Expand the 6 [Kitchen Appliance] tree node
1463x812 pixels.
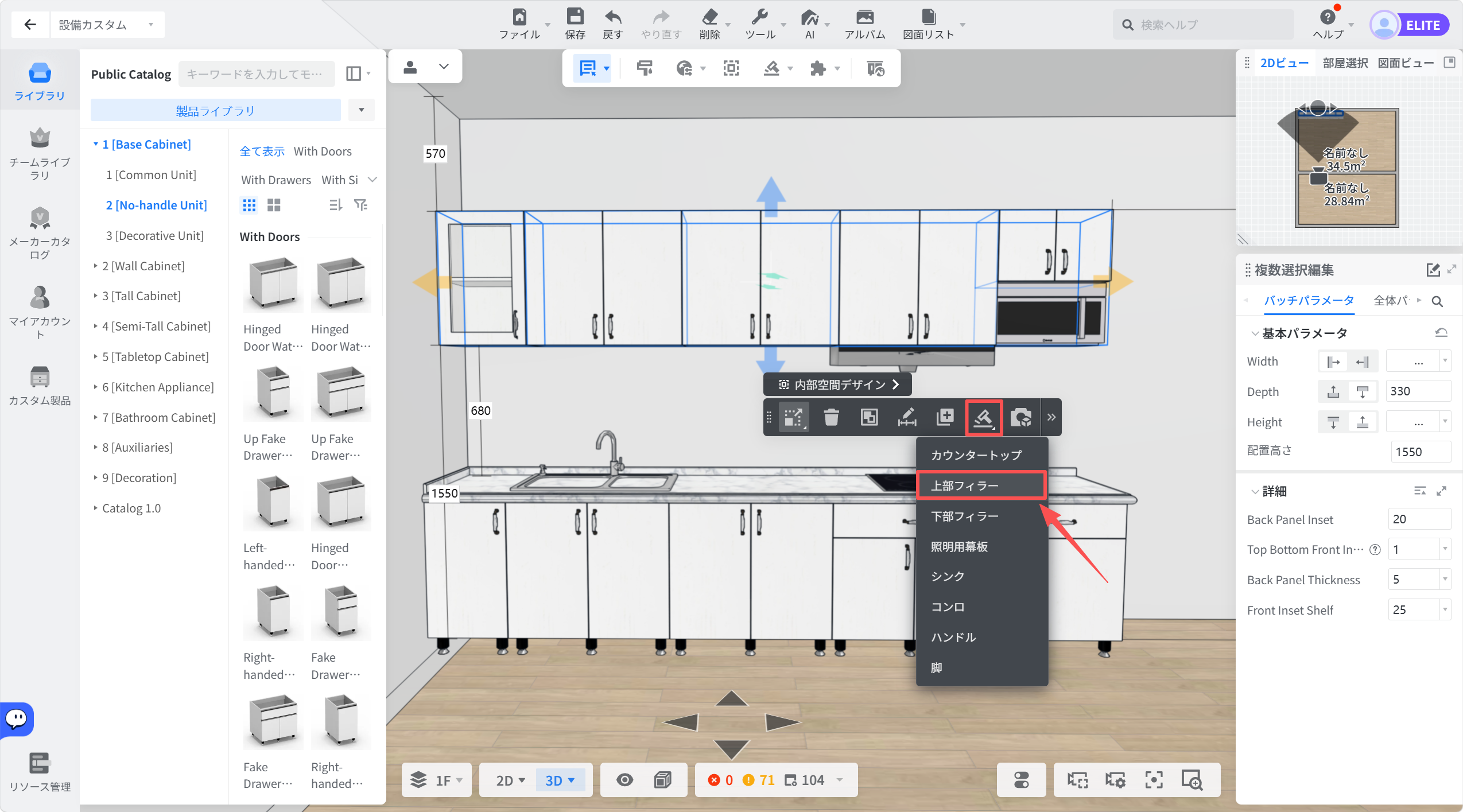pyautogui.click(x=95, y=387)
